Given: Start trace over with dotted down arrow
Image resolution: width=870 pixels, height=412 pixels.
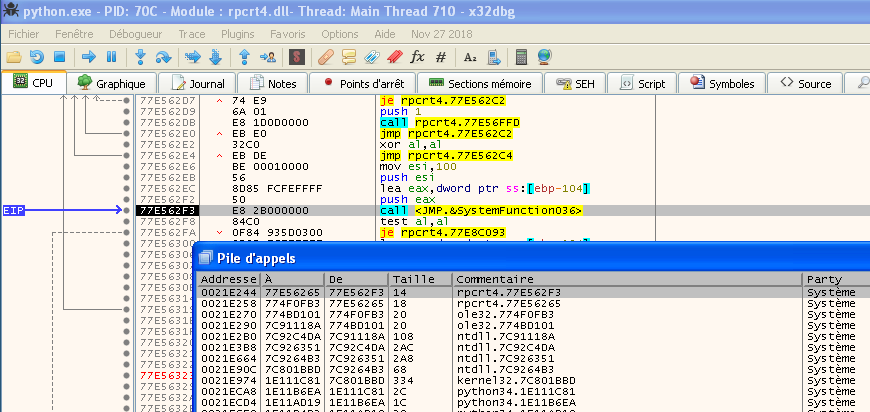Looking at the screenshot, I should (215, 57).
